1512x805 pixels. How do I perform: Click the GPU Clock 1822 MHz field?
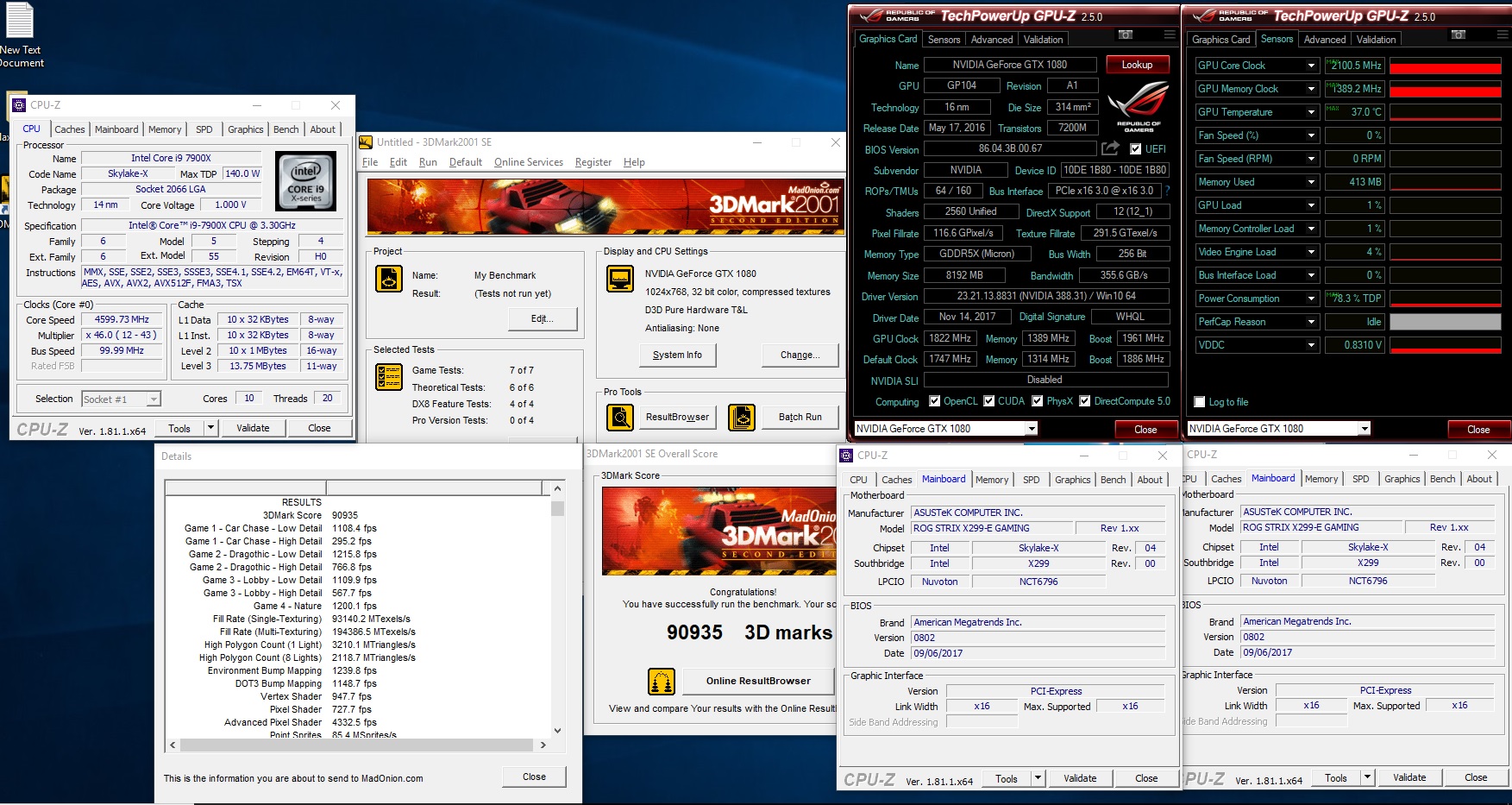950,339
